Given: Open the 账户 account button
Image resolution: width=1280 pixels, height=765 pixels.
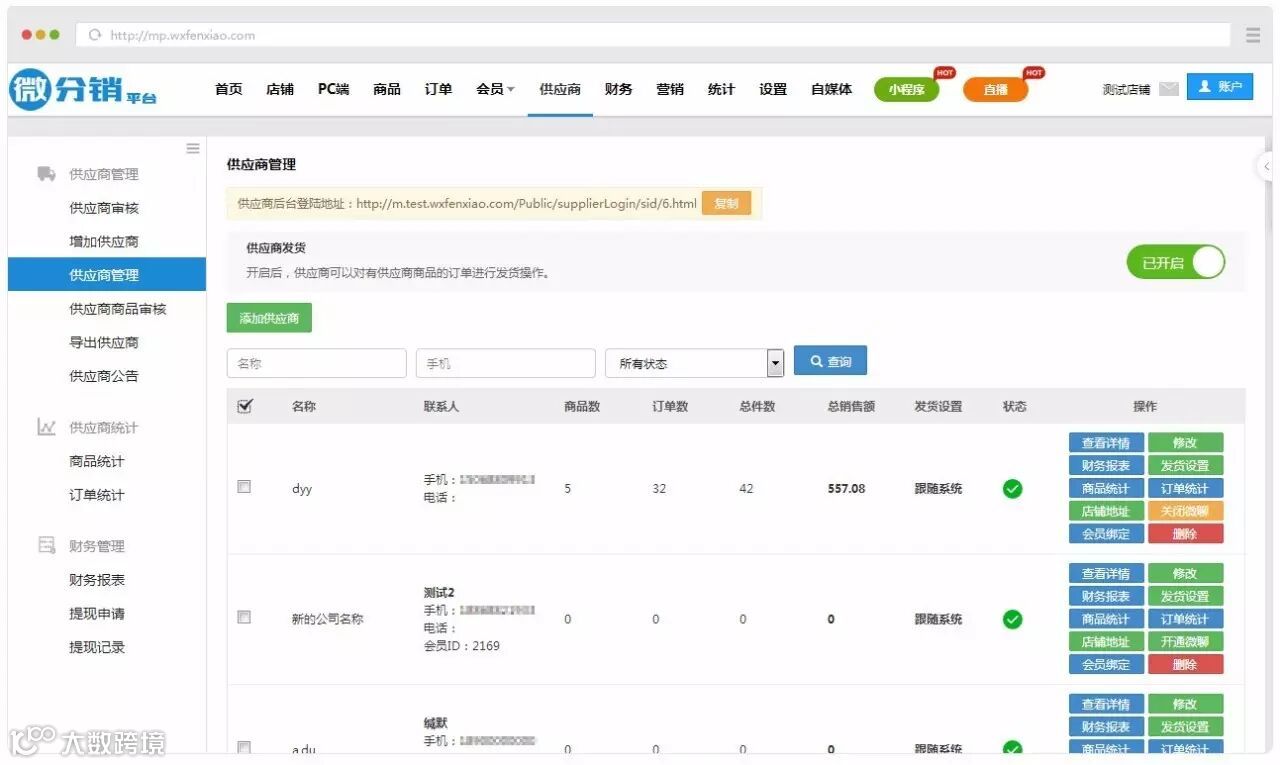Looking at the screenshot, I should 1220,87.
